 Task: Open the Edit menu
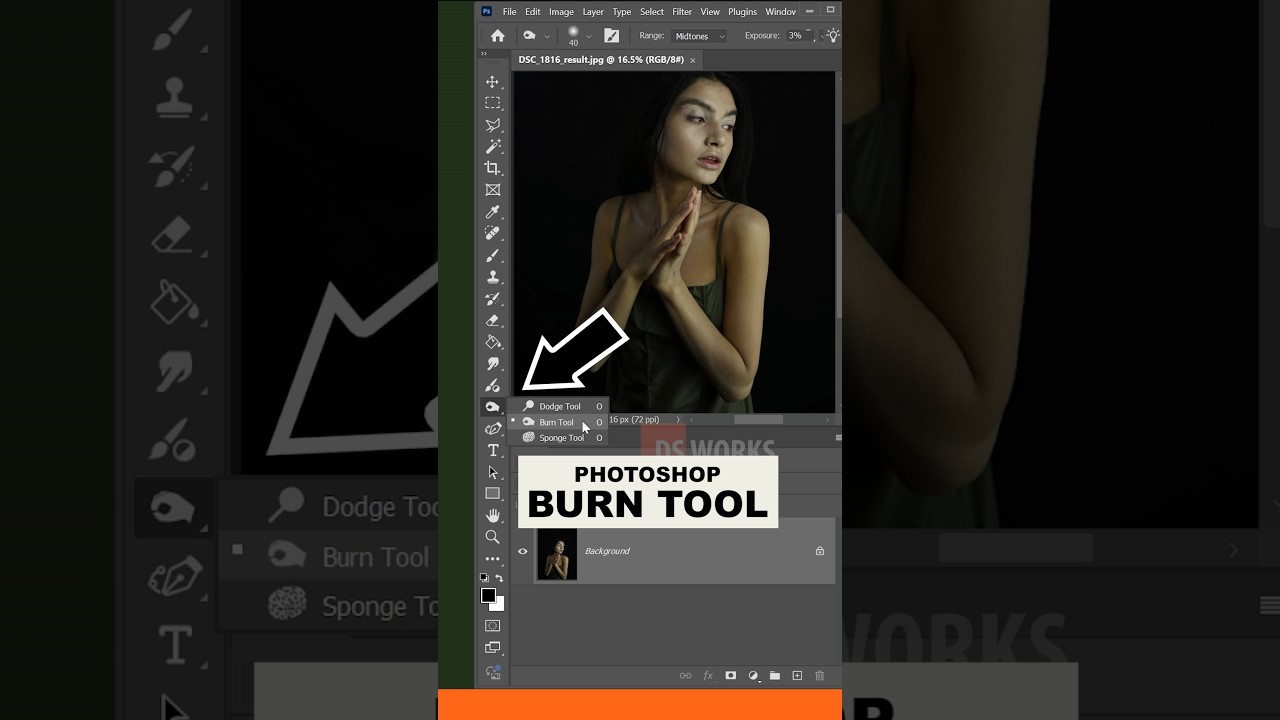click(533, 12)
